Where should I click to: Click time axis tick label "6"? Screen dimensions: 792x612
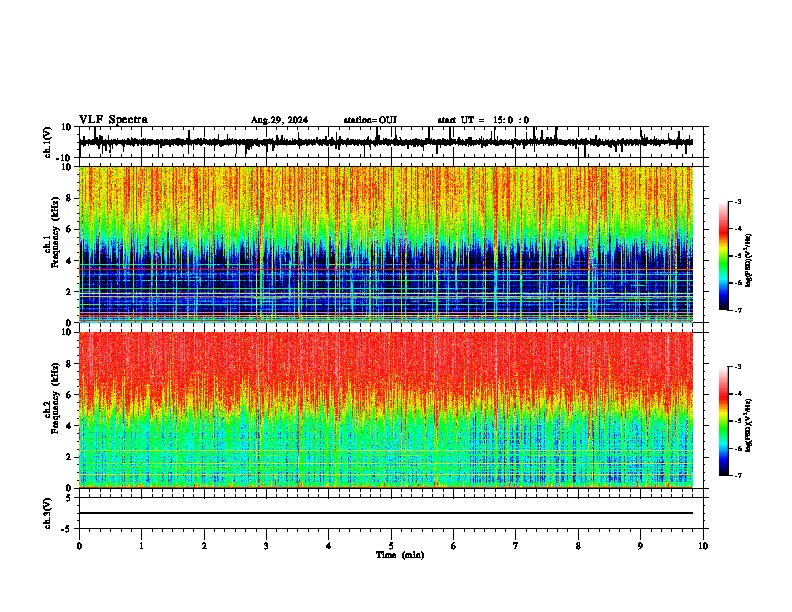click(x=454, y=546)
